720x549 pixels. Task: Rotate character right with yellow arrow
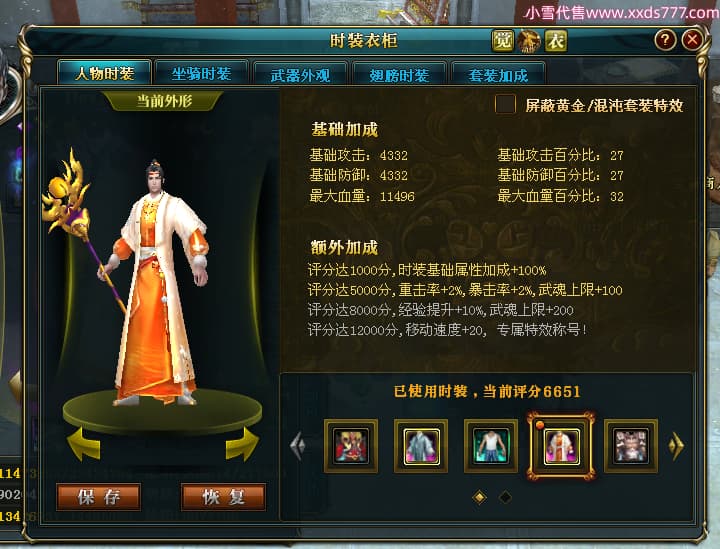[242, 443]
